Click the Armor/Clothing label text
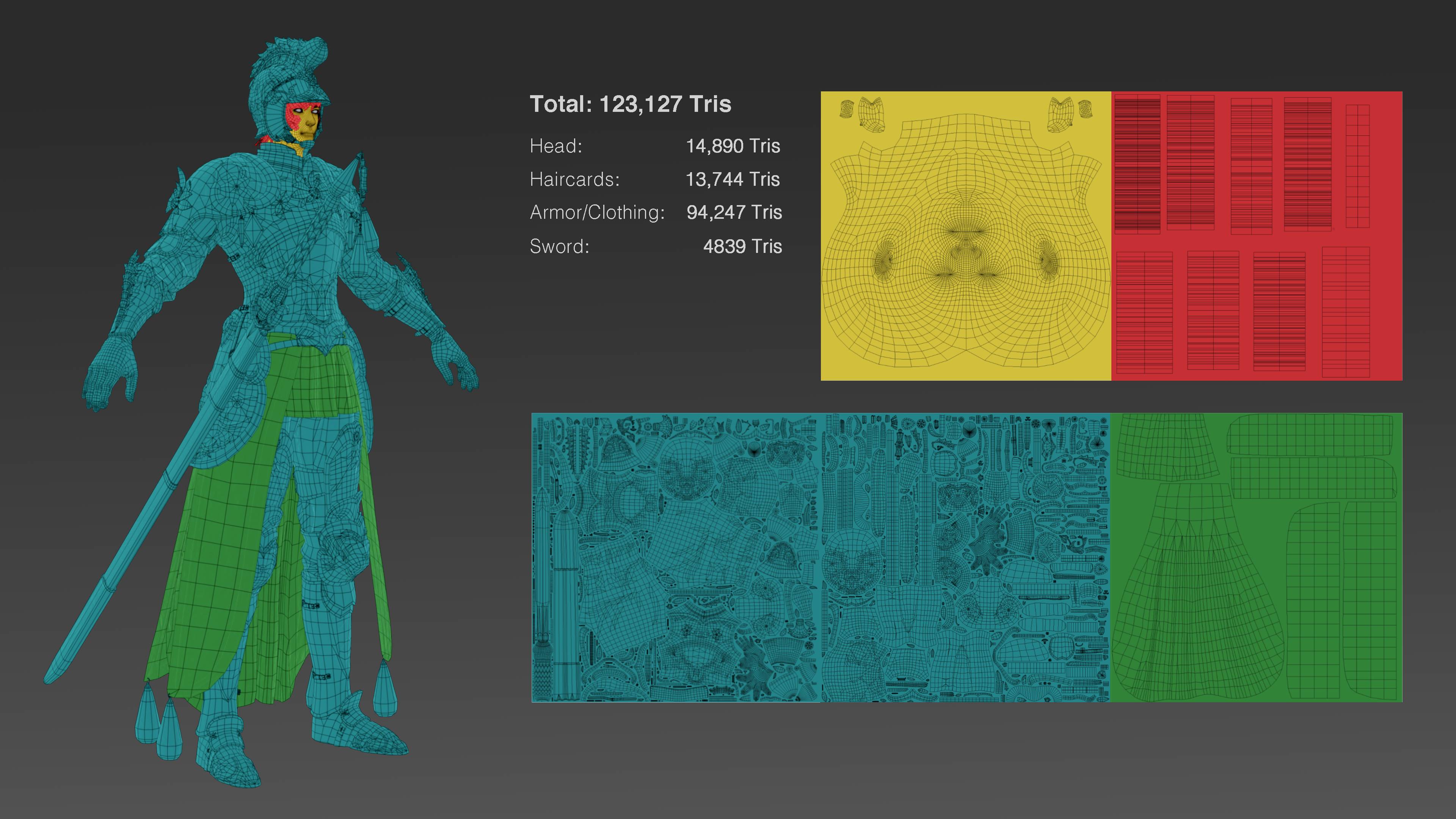 (597, 212)
